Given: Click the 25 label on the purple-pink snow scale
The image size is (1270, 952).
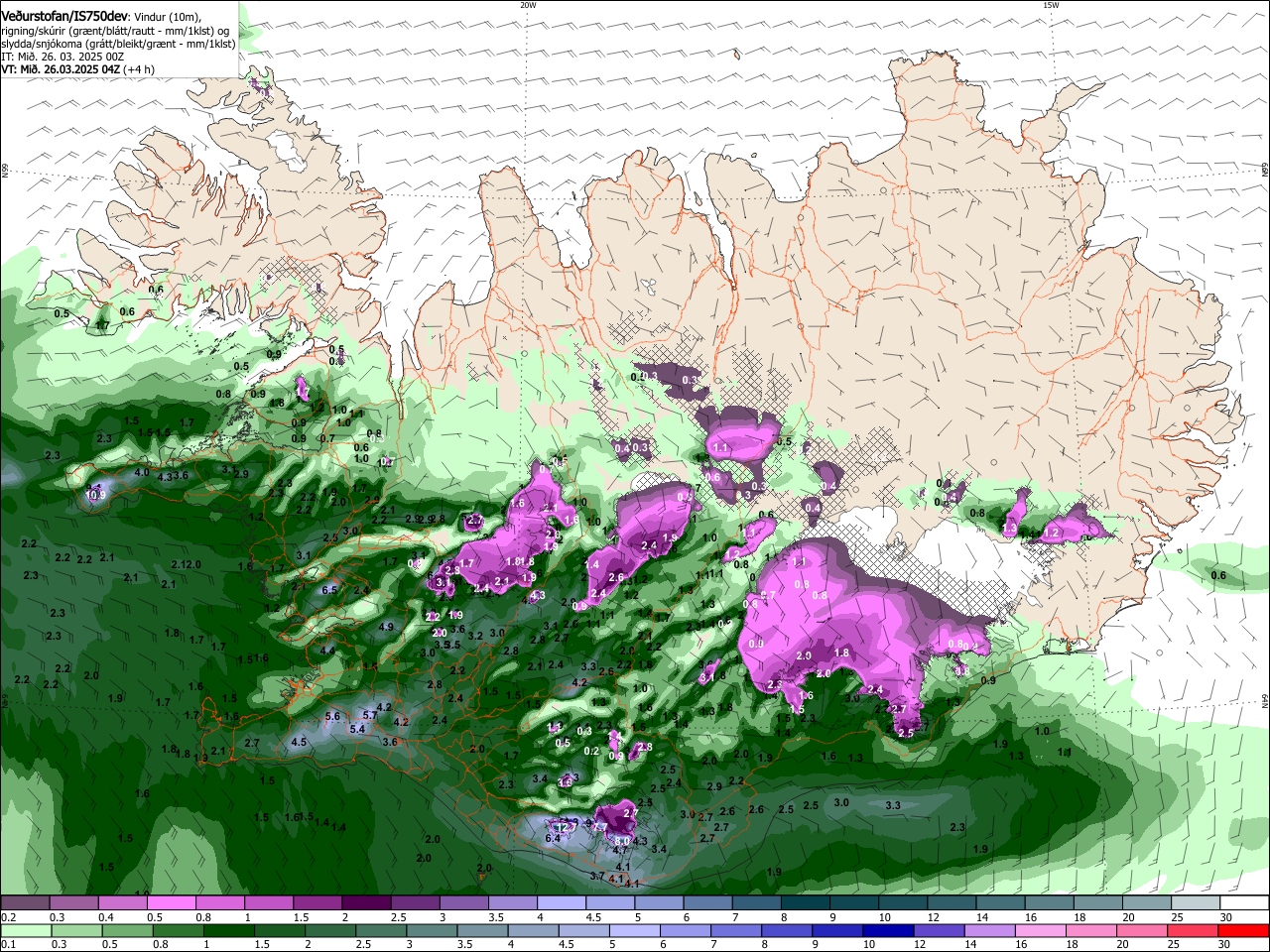Looking at the screenshot, I should (1177, 917).
